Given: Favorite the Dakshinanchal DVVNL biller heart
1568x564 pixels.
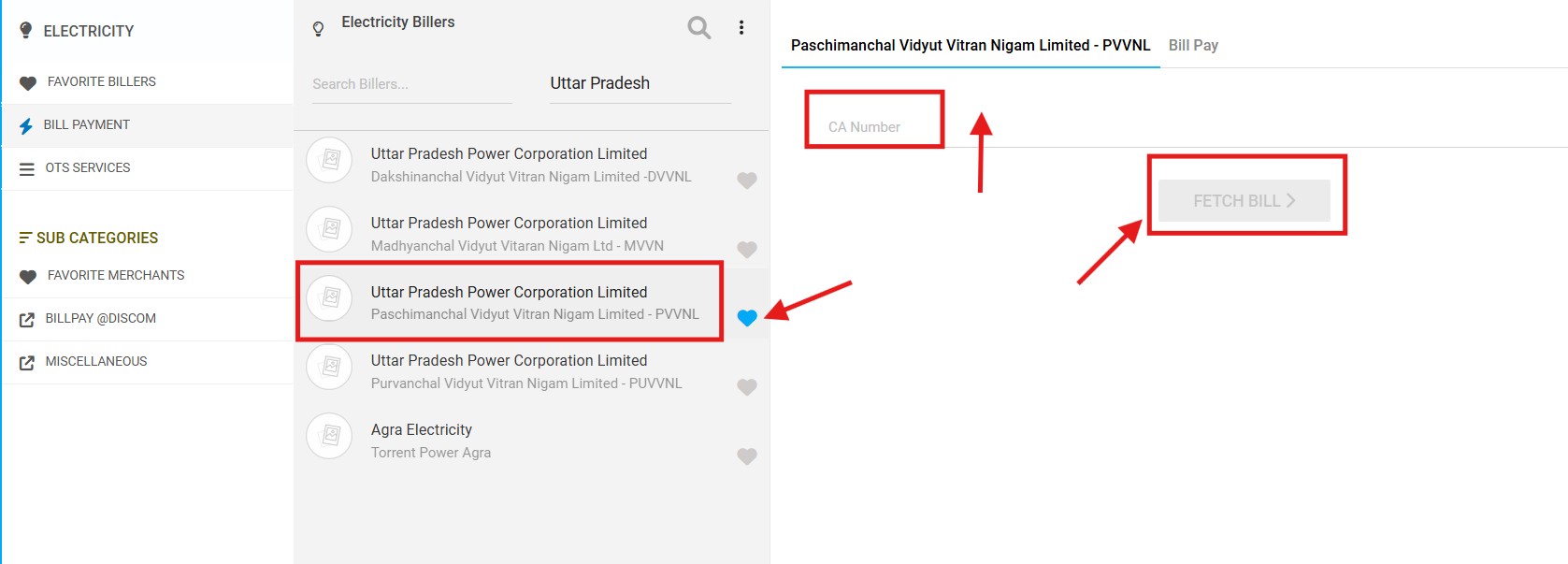Looking at the screenshot, I should (746, 181).
